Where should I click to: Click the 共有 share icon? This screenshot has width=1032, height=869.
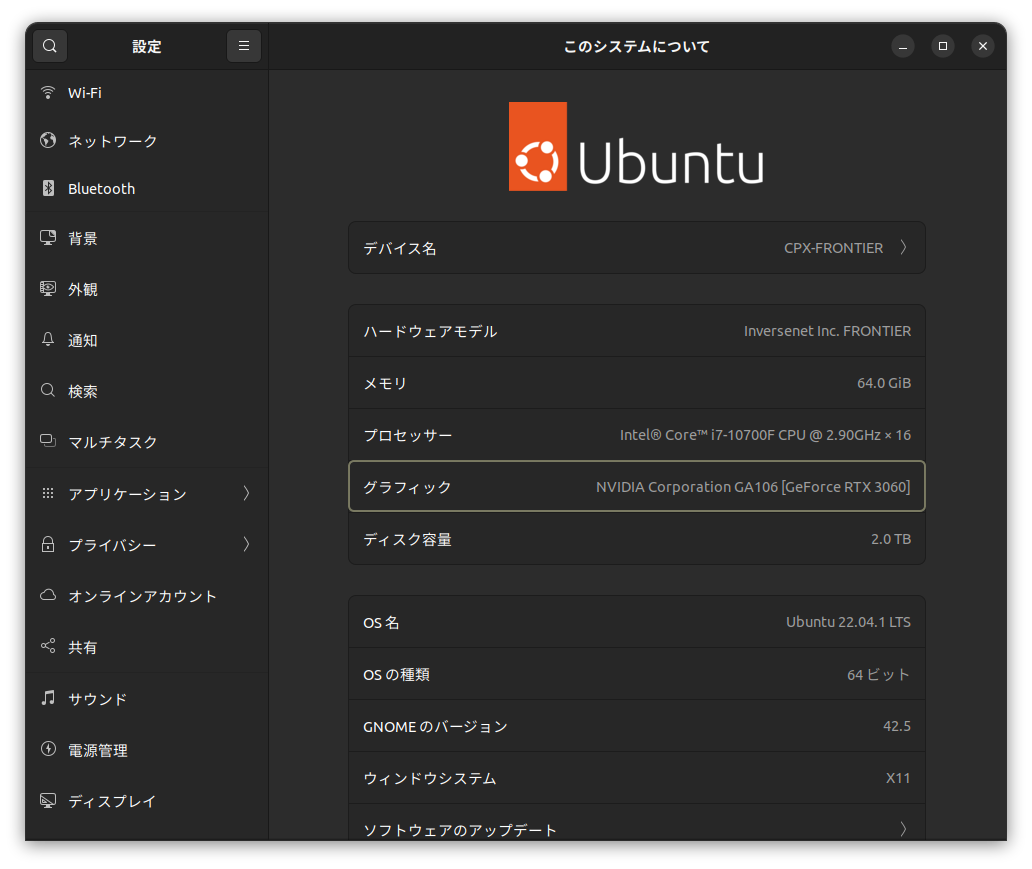coord(48,646)
